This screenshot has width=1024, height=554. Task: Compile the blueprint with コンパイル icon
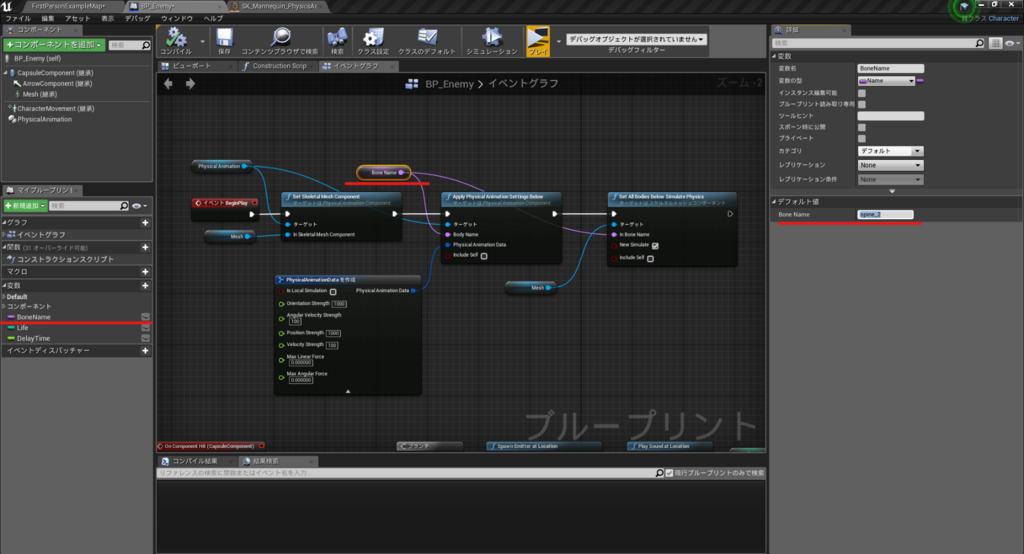pos(176,37)
